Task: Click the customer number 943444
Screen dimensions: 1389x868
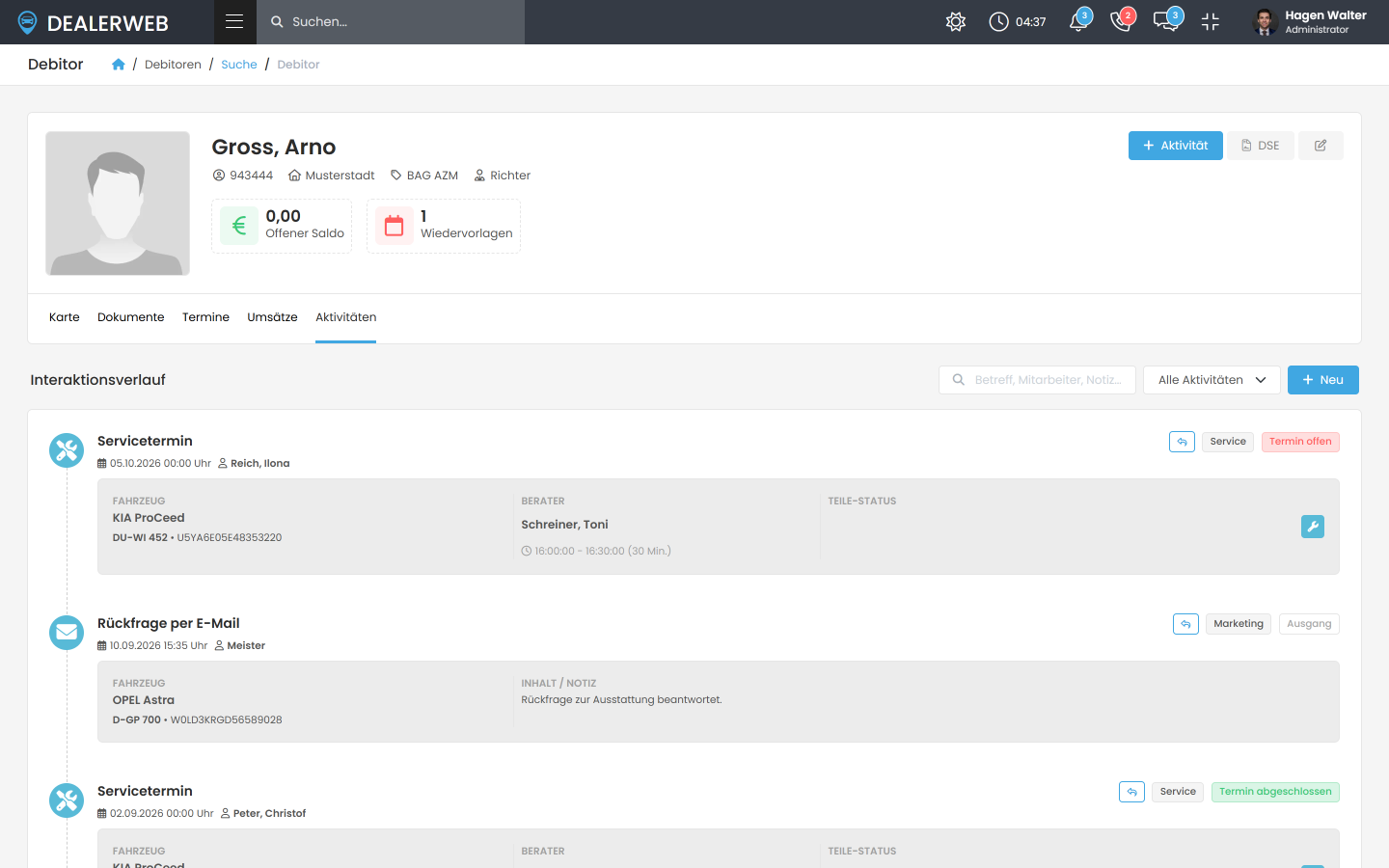Action: click(x=243, y=176)
